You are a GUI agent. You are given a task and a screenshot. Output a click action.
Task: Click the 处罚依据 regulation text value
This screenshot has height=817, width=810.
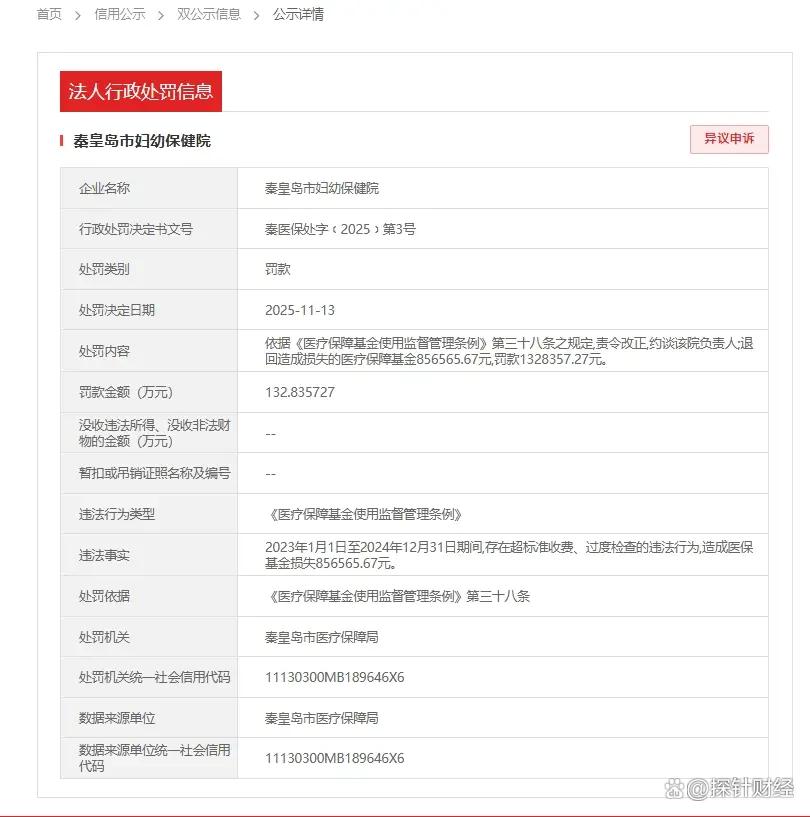[398, 596]
